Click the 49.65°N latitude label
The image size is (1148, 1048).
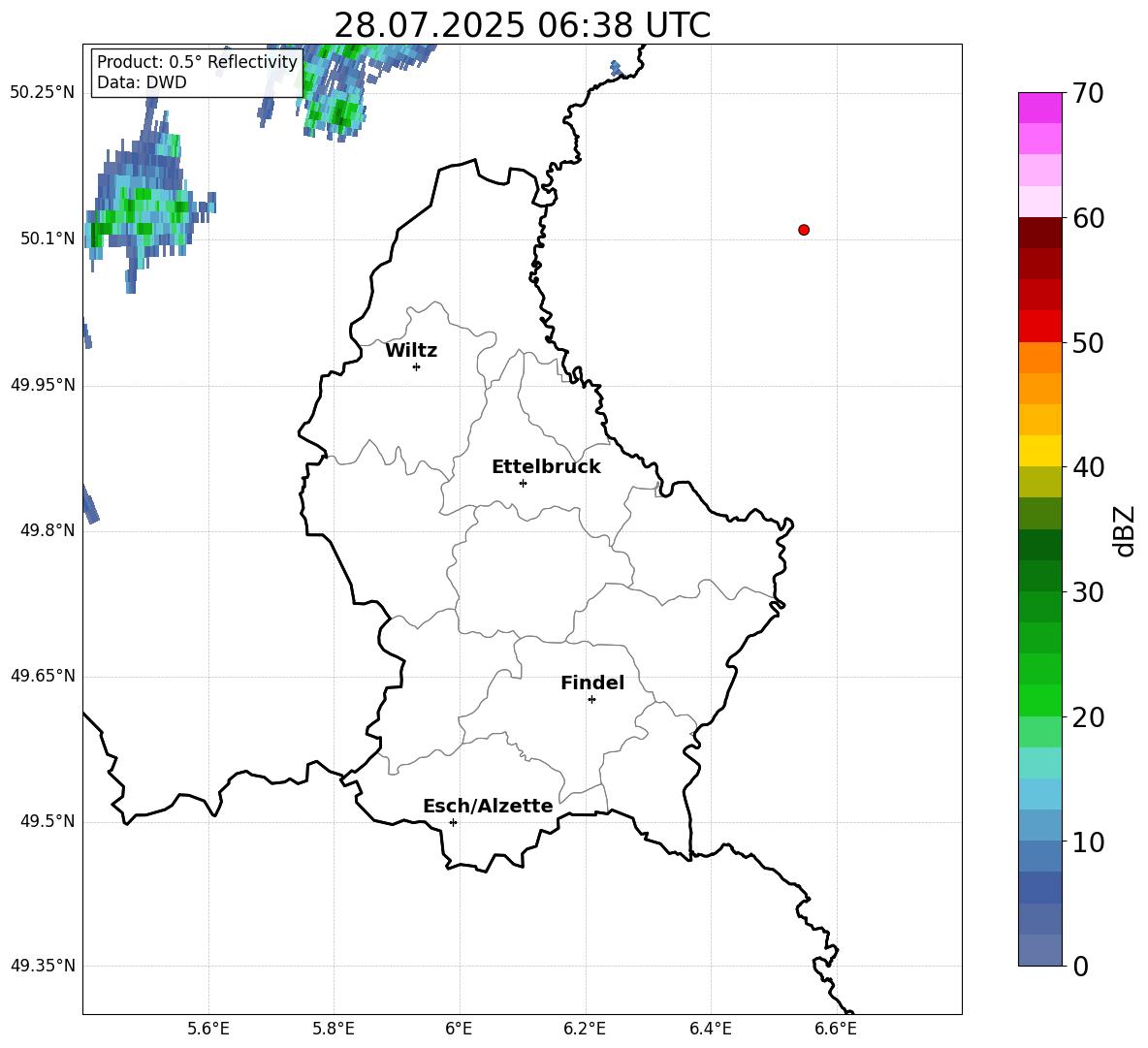click(x=43, y=676)
